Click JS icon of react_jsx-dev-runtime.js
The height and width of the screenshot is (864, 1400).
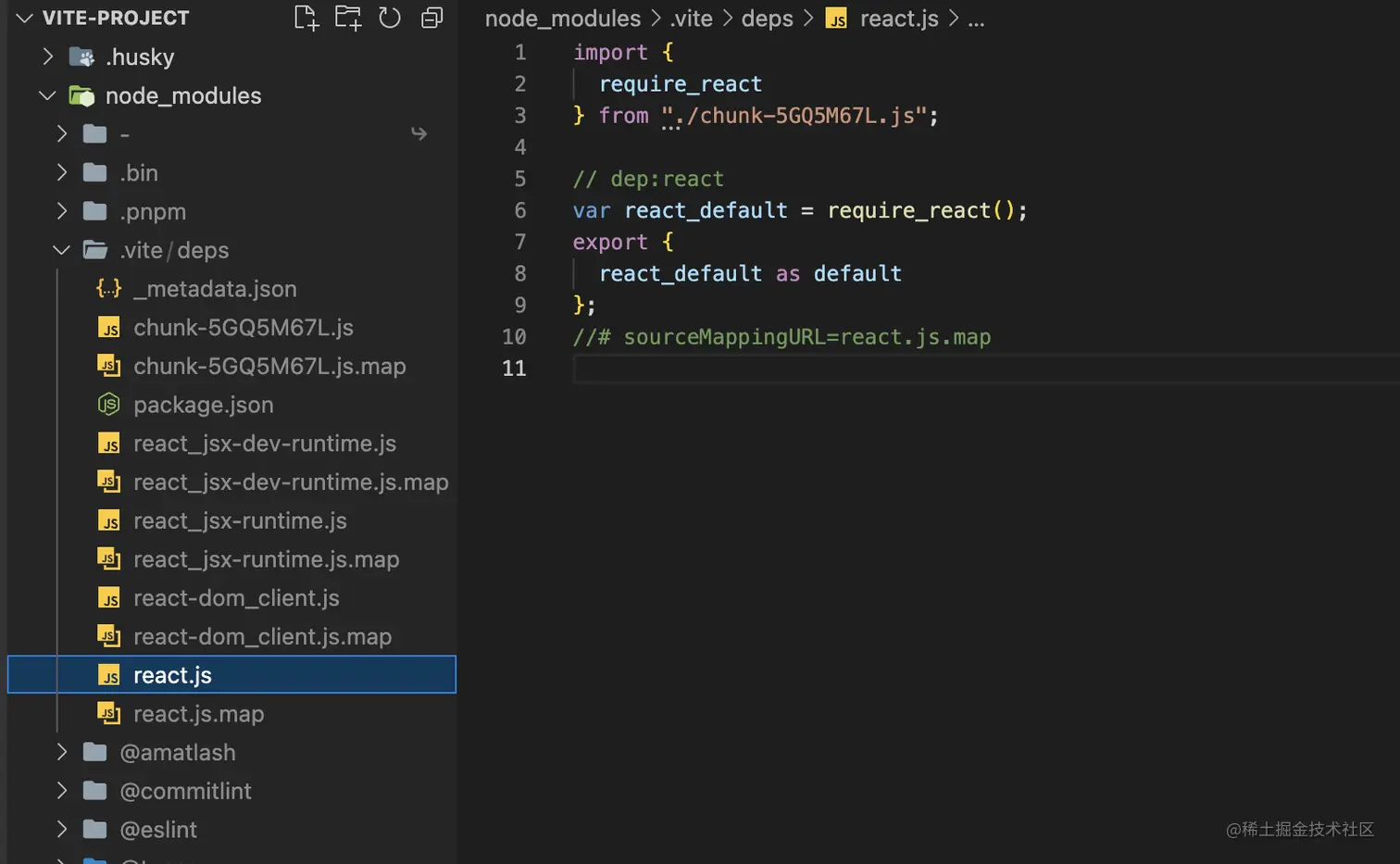108,444
